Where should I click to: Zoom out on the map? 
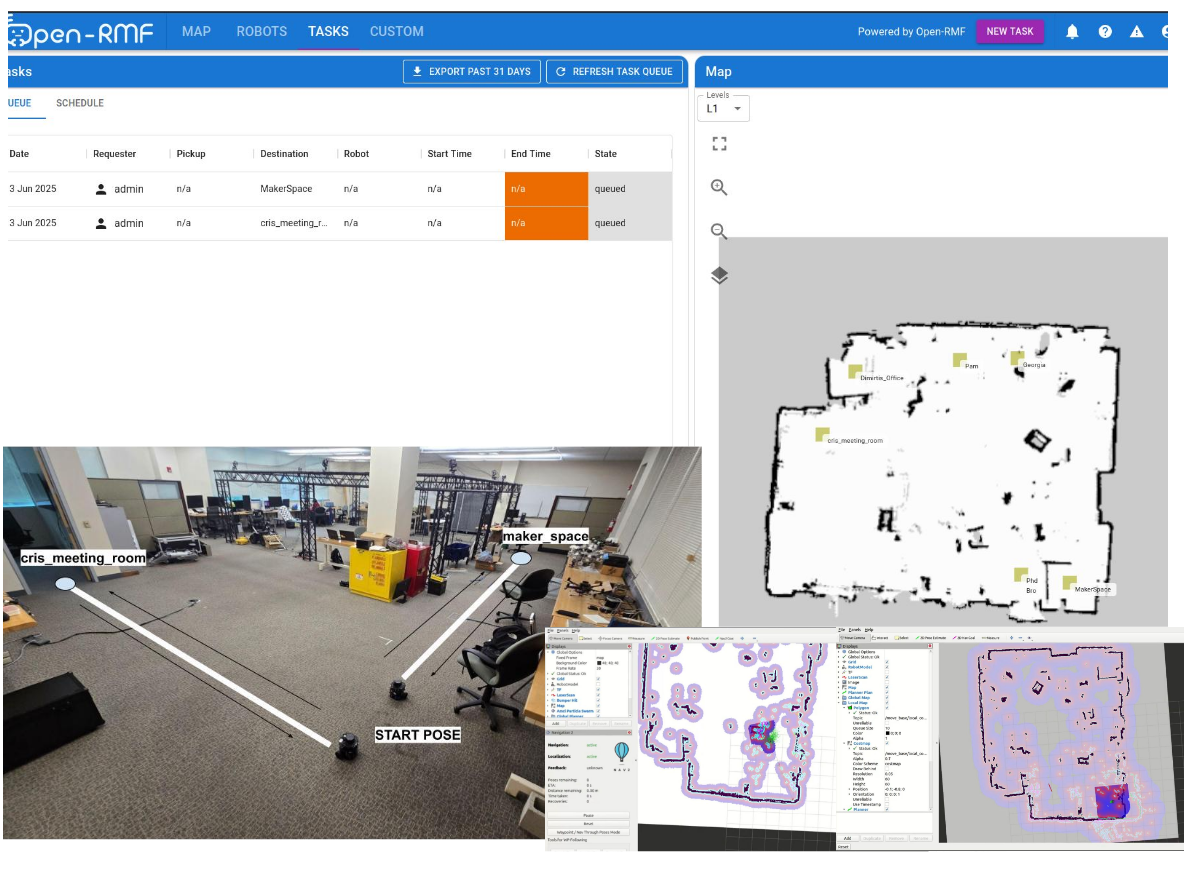[x=719, y=232]
